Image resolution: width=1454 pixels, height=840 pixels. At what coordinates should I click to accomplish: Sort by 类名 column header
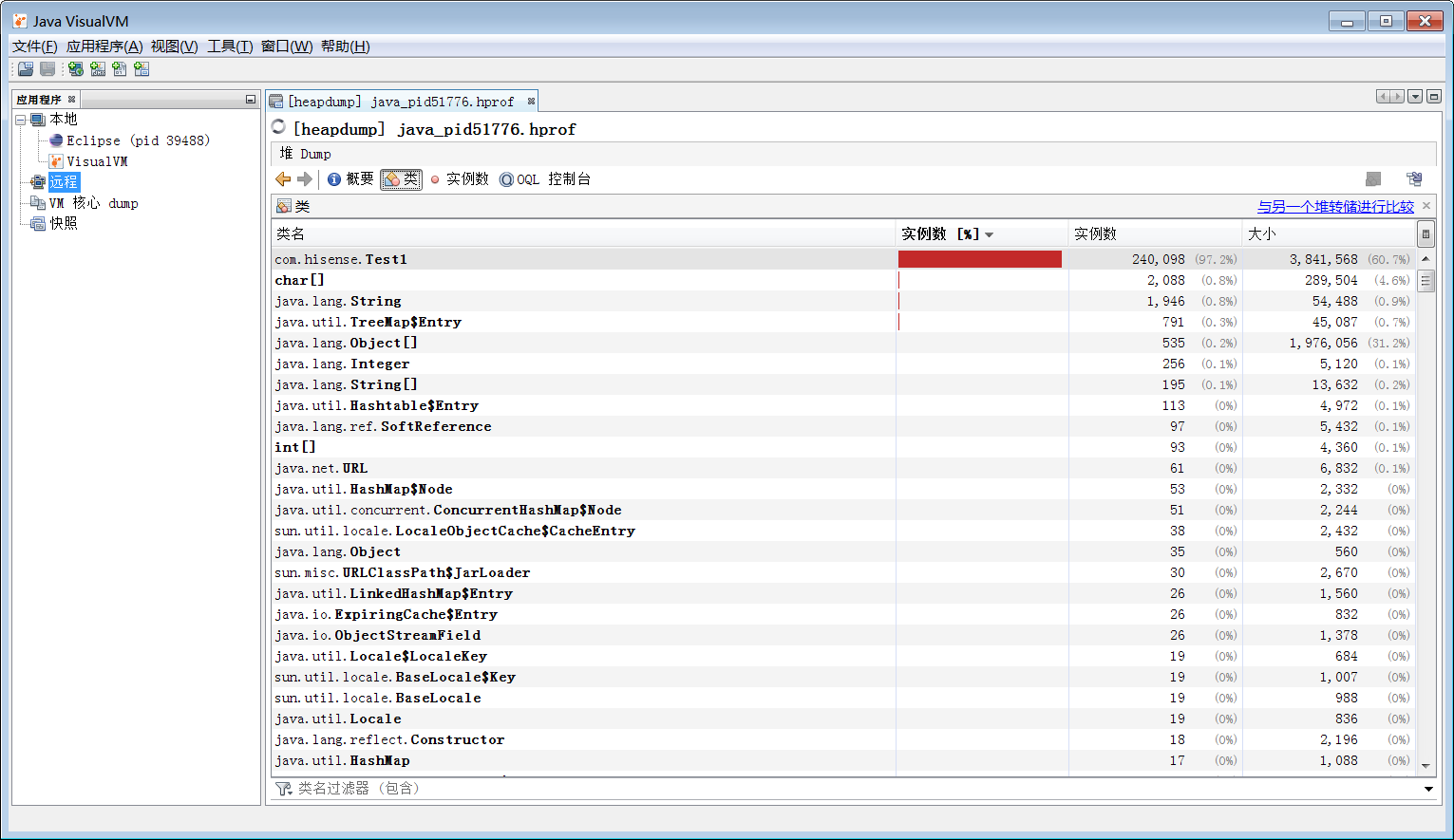coord(583,233)
